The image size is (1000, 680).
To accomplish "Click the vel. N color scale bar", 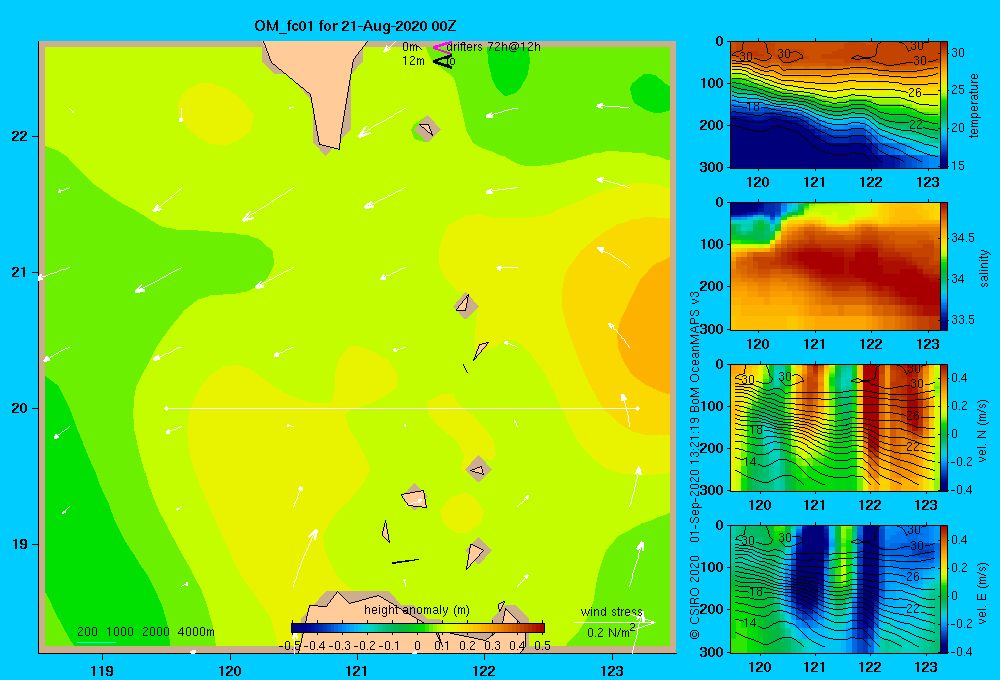I will (x=944, y=427).
